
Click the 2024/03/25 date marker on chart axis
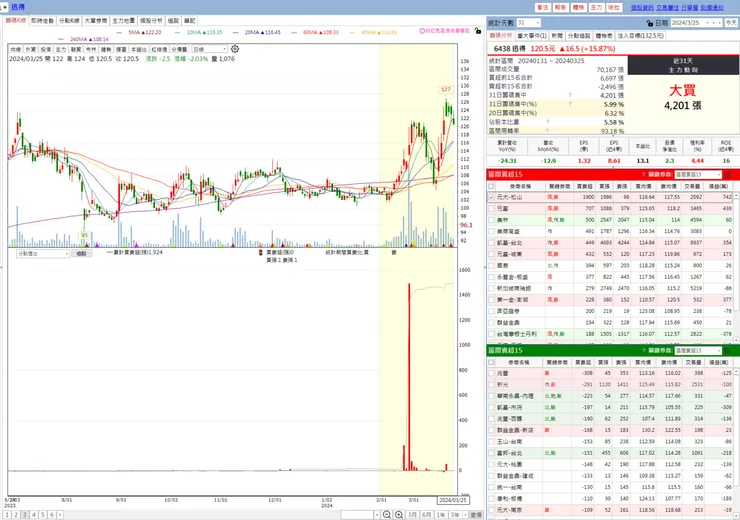click(x=453, y=500)
